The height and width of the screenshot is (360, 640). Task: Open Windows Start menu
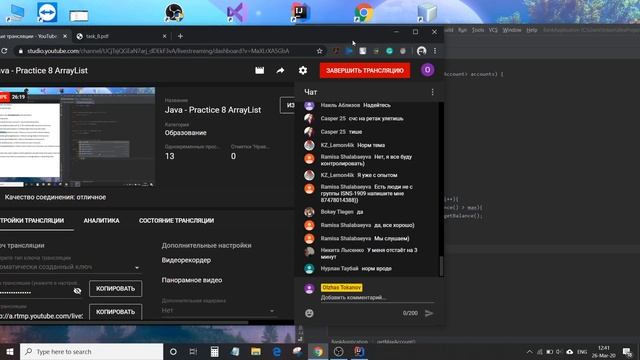tap(10, 351)
